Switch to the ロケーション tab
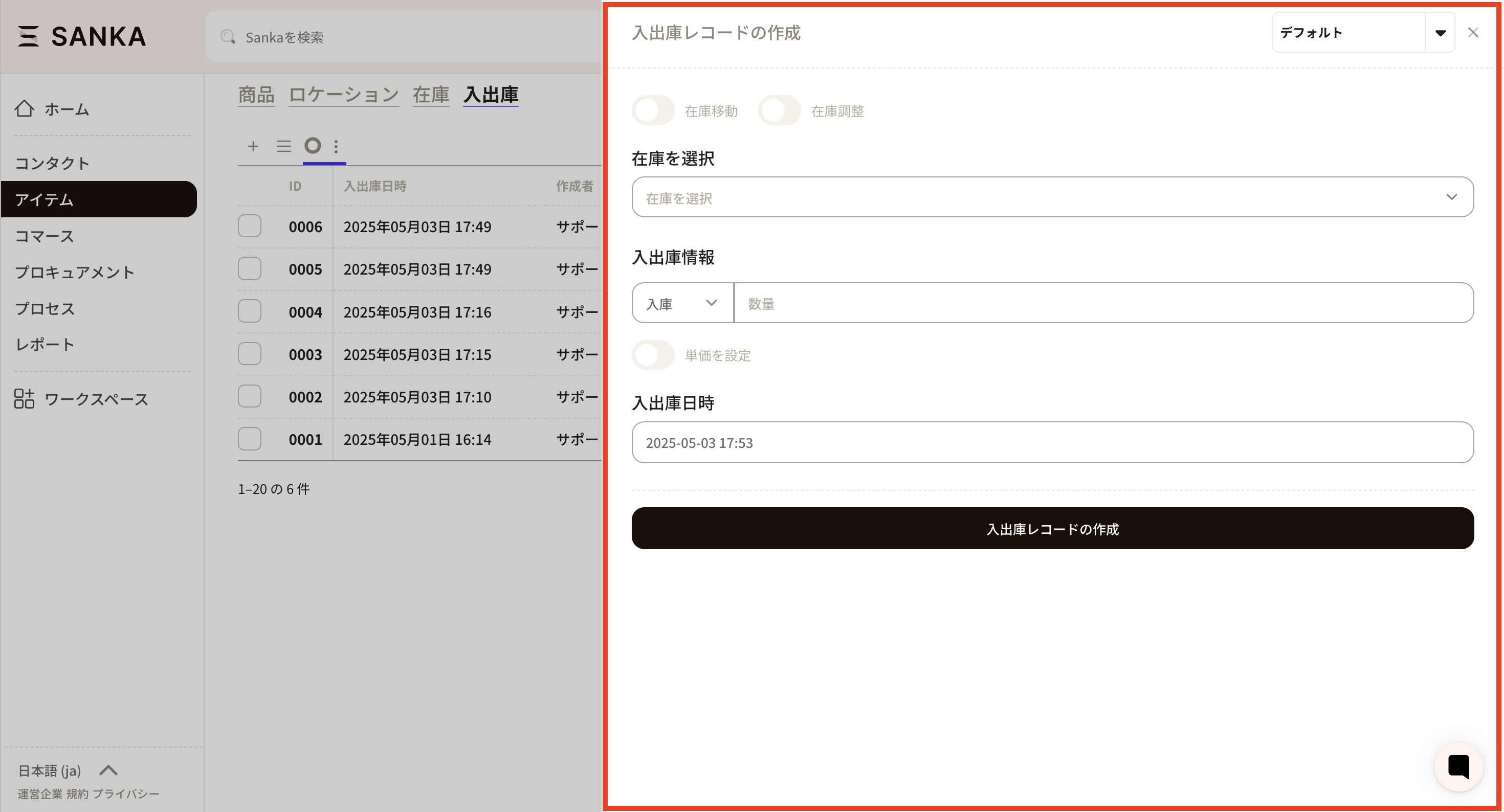Screen dimensions: 1504x812 (x=343, y=95)
